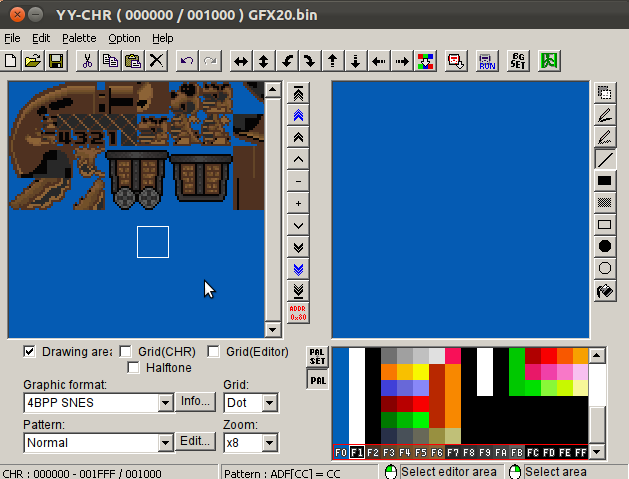
Task: Click the color replace icon
Action: pyautogui.click(x=425, y=61)
